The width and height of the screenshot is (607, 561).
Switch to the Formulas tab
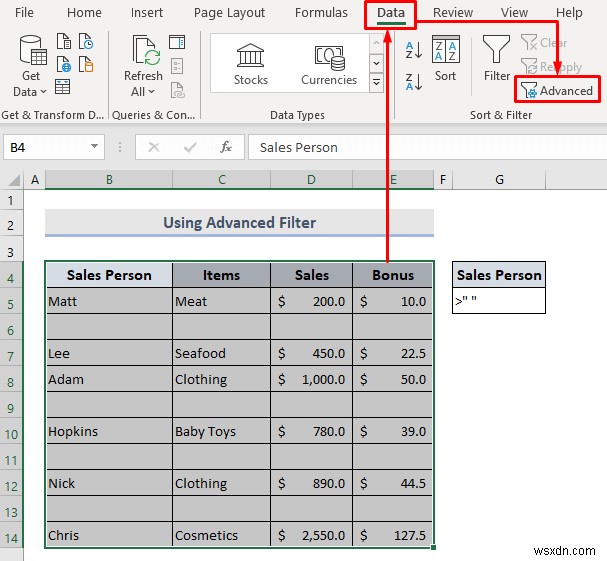click(x=321, y=13)
